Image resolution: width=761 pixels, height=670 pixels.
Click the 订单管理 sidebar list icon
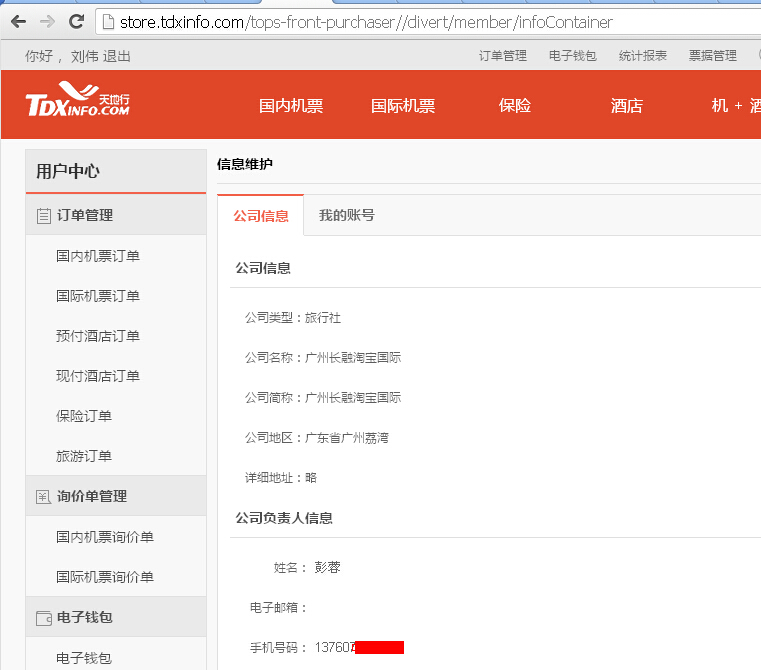pyautogui.click(x=44, y=216)
